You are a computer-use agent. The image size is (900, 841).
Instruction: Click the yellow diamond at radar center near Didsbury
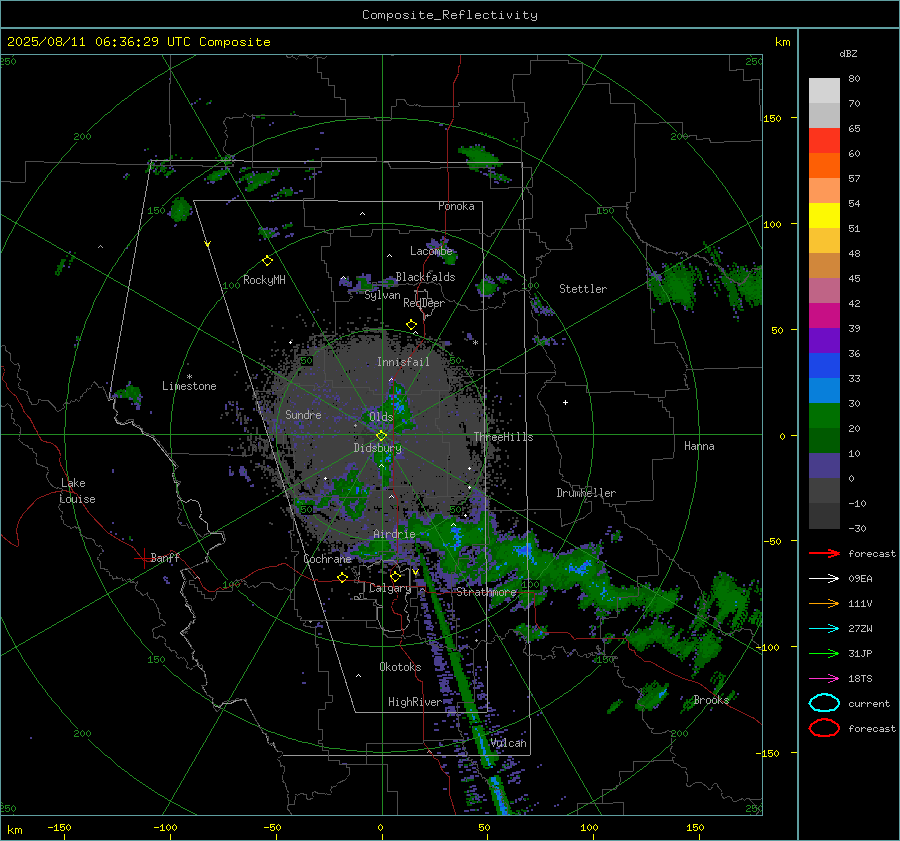click(381, 436)
